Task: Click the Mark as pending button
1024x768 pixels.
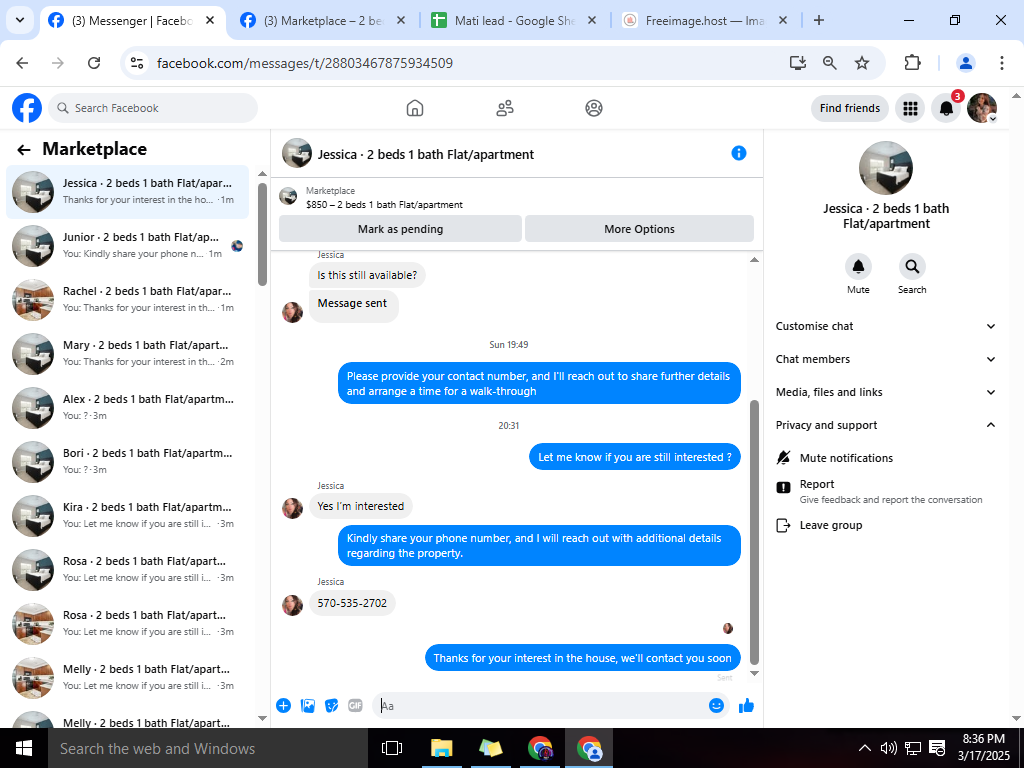Action: point(400,229)
